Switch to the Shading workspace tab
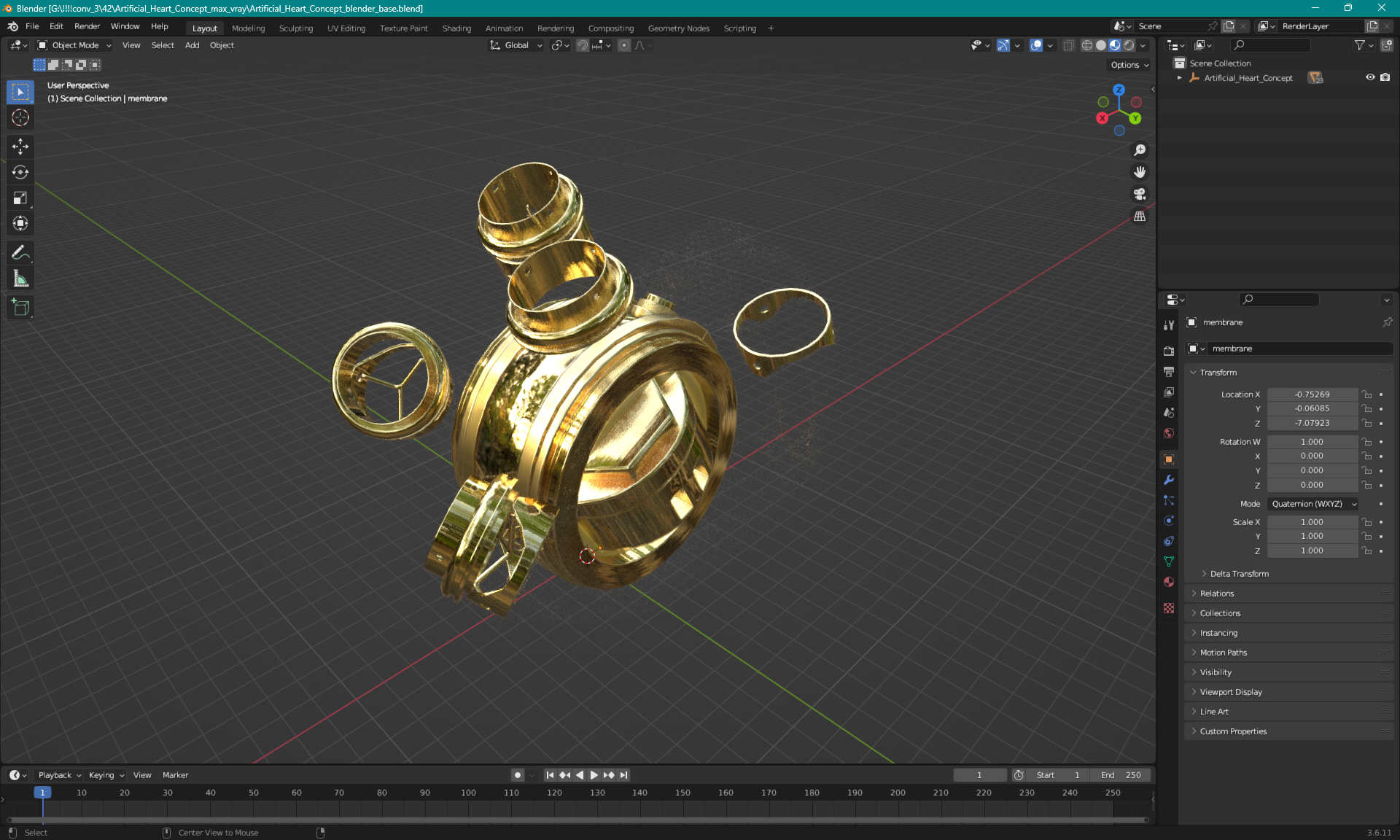Screen dimensions: 1400x840 pyautogui.click(x=456, y=28)
